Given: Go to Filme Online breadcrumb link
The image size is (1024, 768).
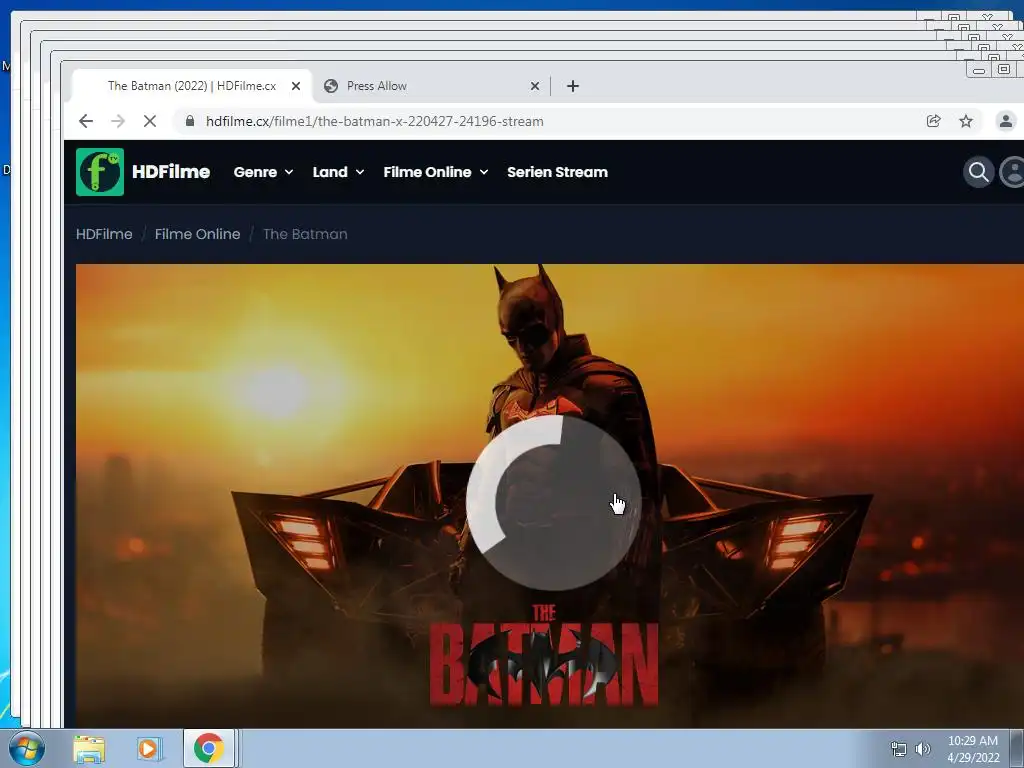Looking at the screenshot, I should 197,234.
